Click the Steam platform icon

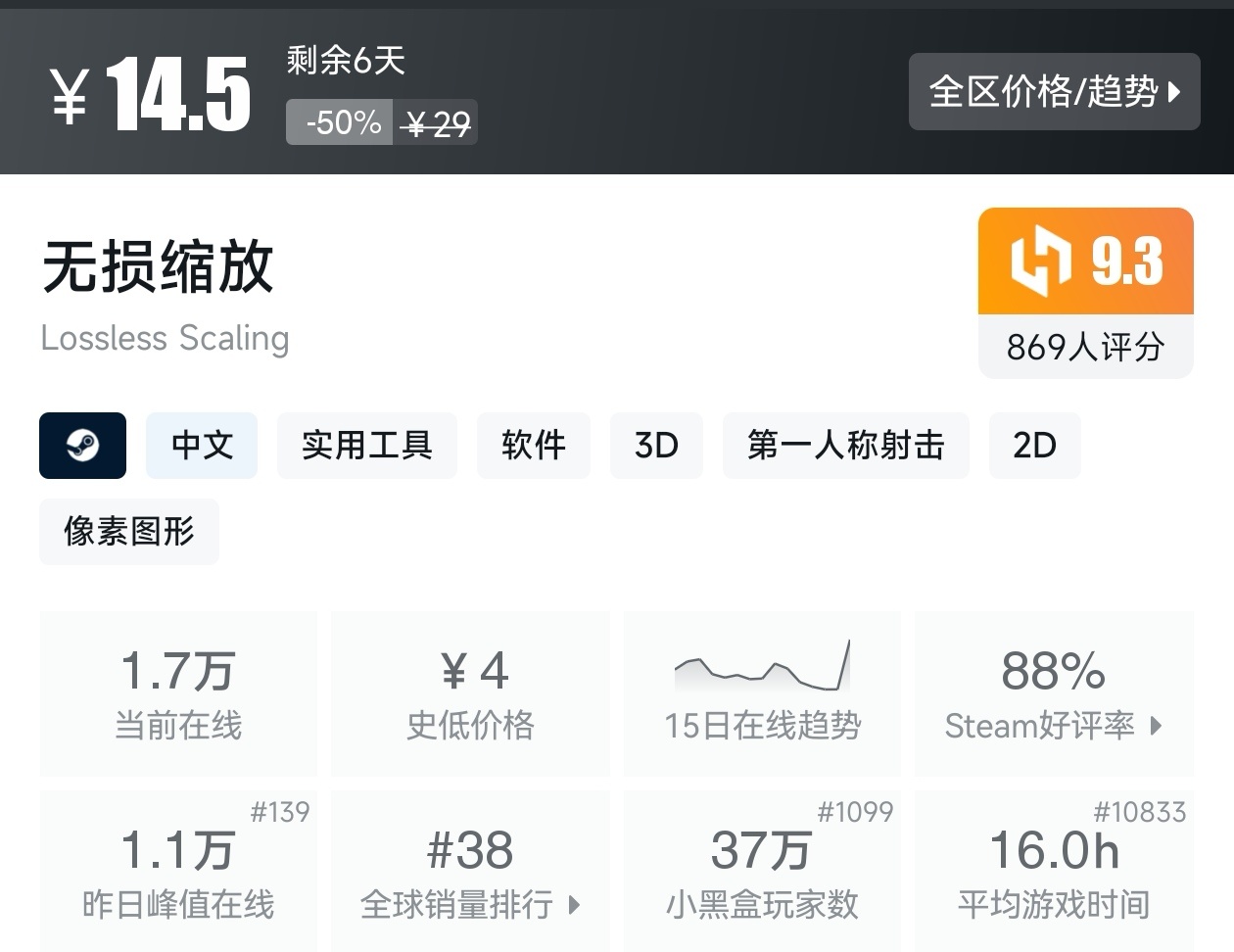[x=82, y=446]
